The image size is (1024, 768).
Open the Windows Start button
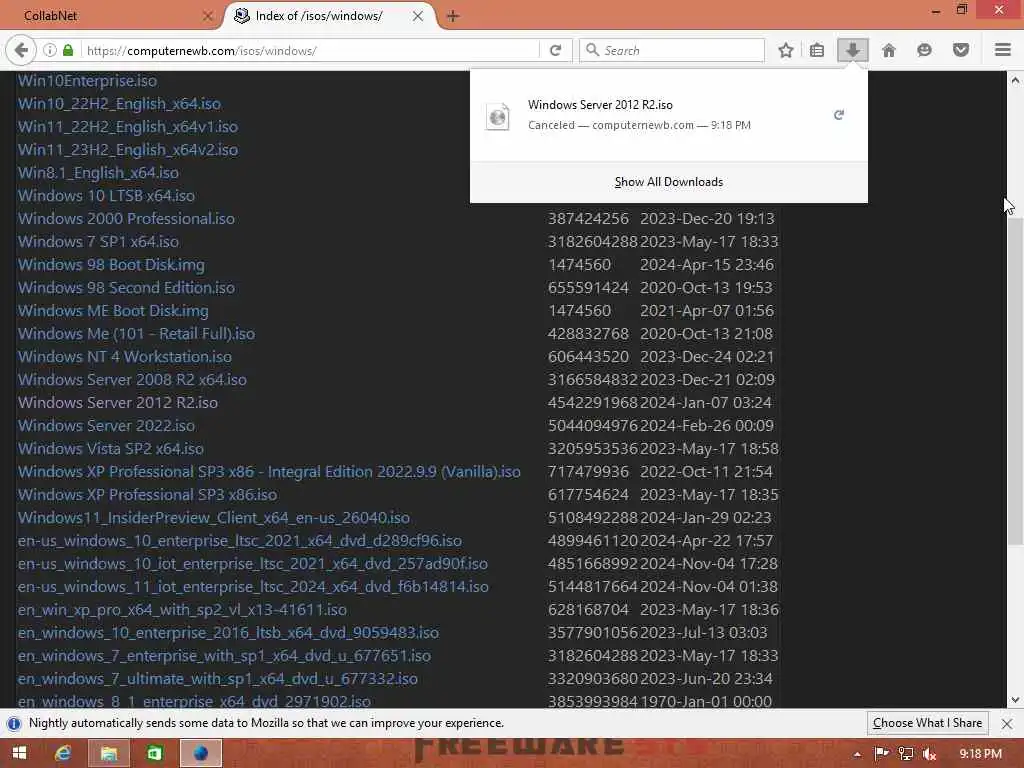(19, 753)
